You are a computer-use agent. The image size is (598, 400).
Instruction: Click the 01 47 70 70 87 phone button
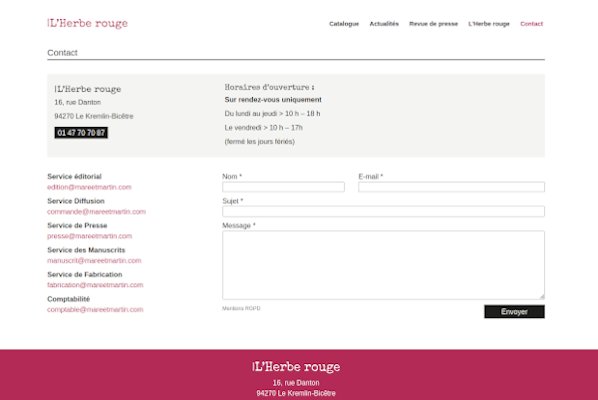click(x=81, y=133)
